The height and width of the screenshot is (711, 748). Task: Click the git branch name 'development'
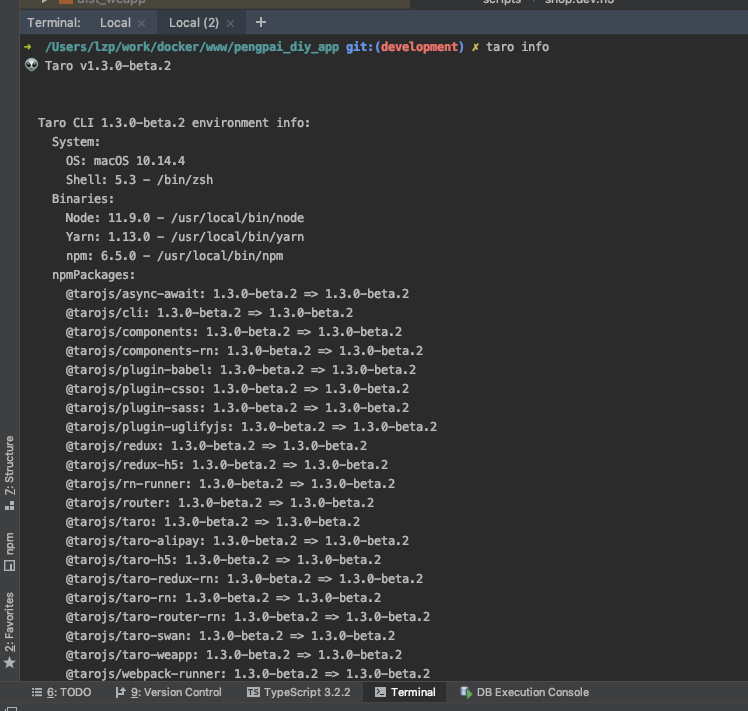419,47
